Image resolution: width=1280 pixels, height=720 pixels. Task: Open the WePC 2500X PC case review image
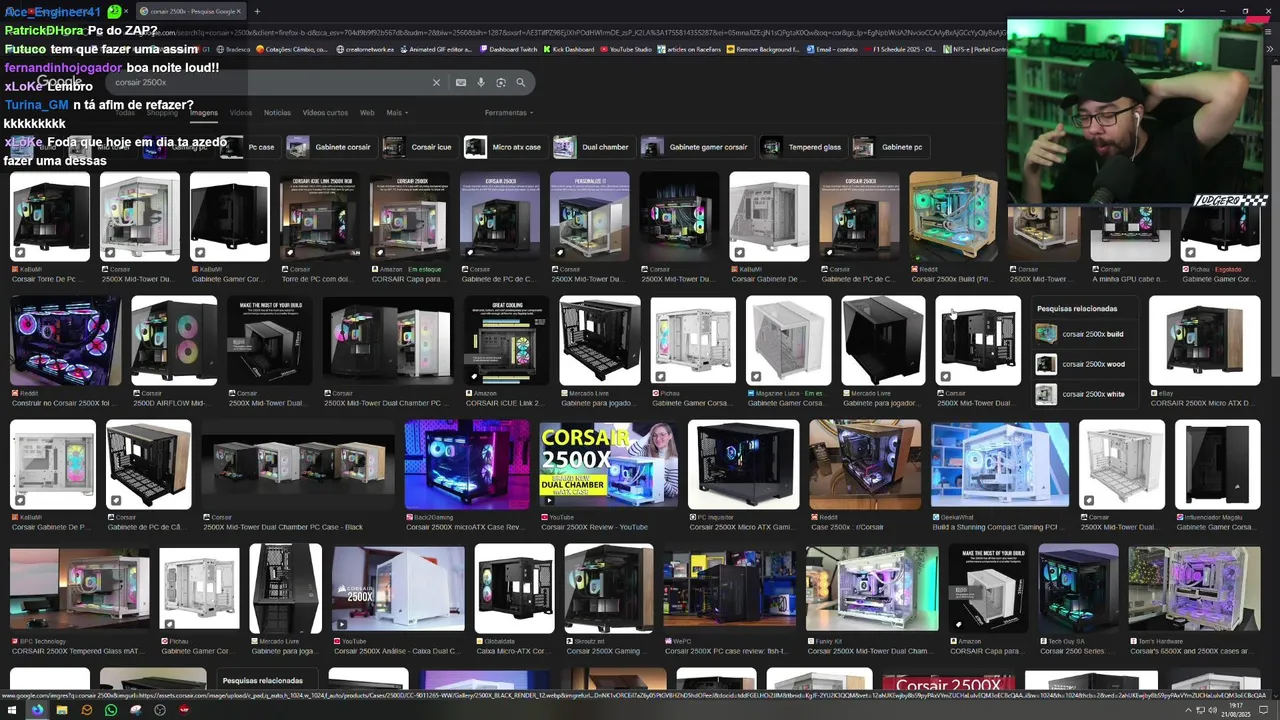point(730,589)
